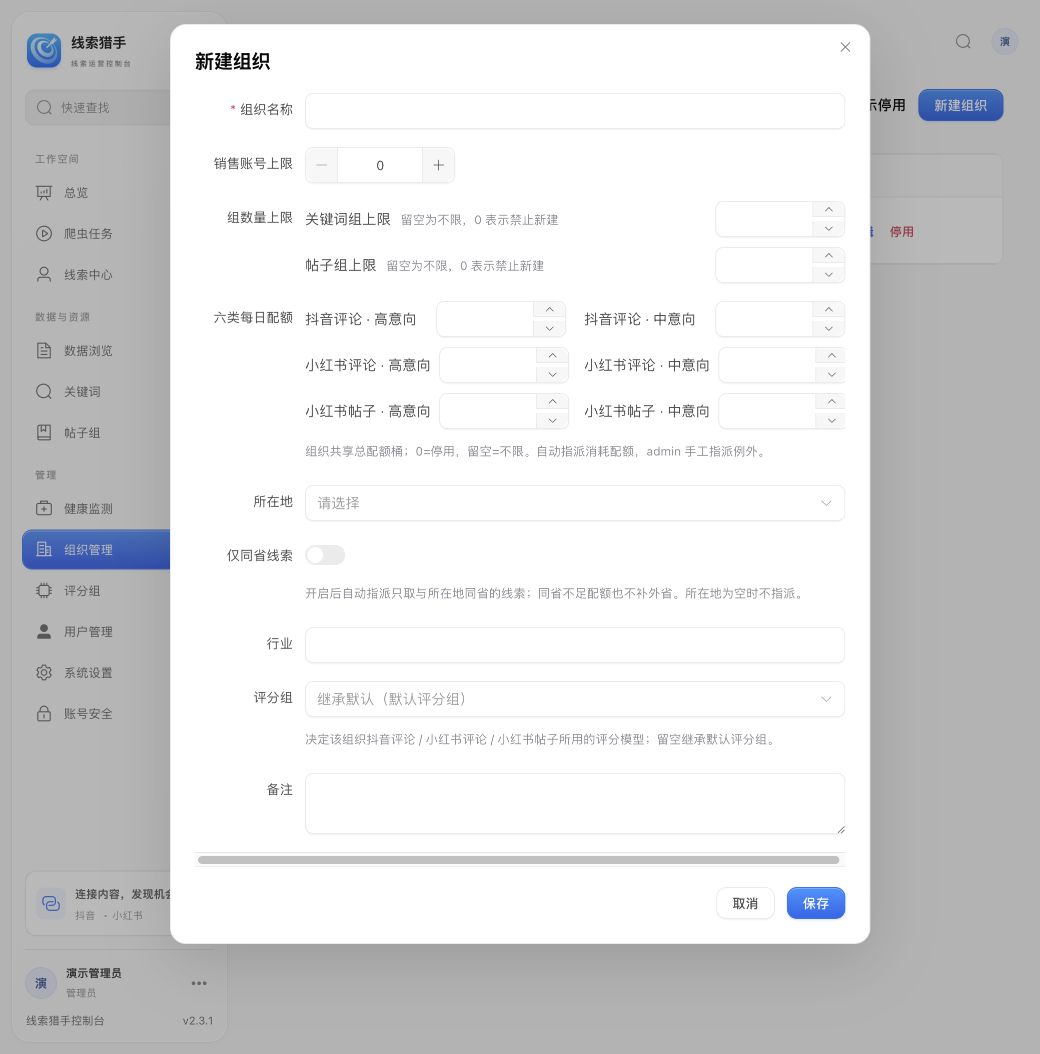The image size is (1040, 1054).
Task: Click the 演示管理员 name text
Action: (93, 973)
